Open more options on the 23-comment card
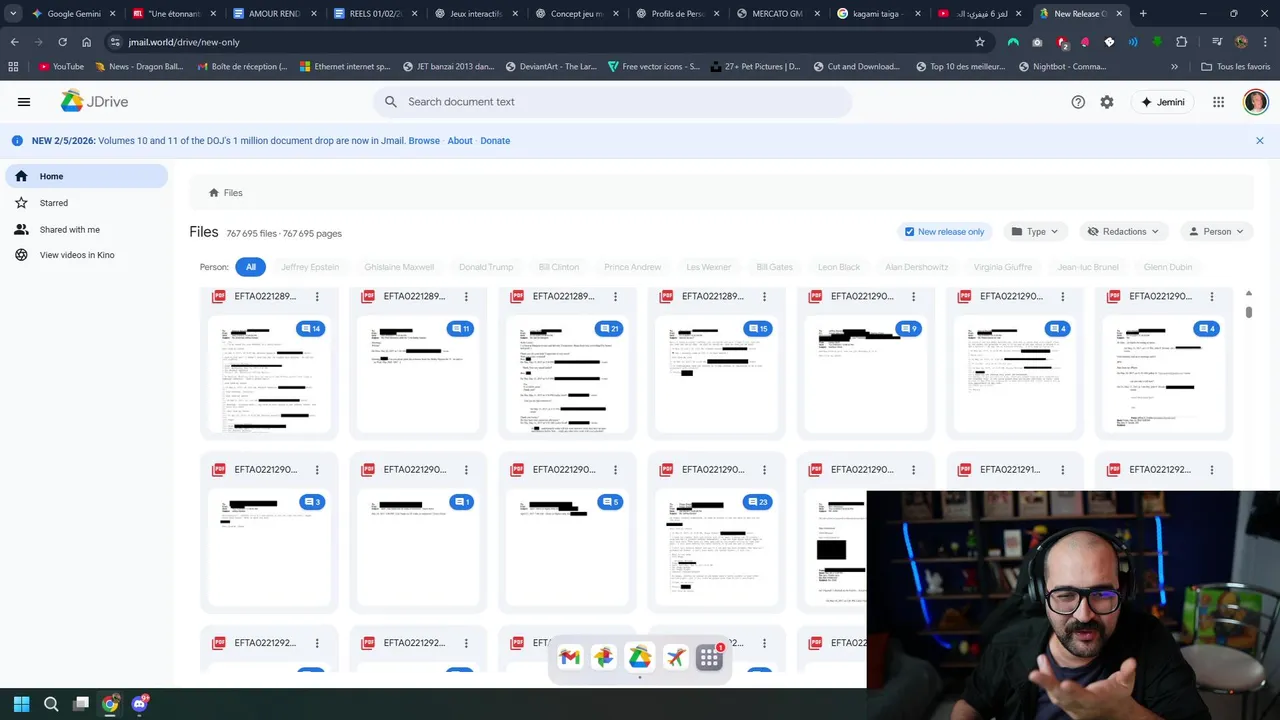 [x=764, y=470]
